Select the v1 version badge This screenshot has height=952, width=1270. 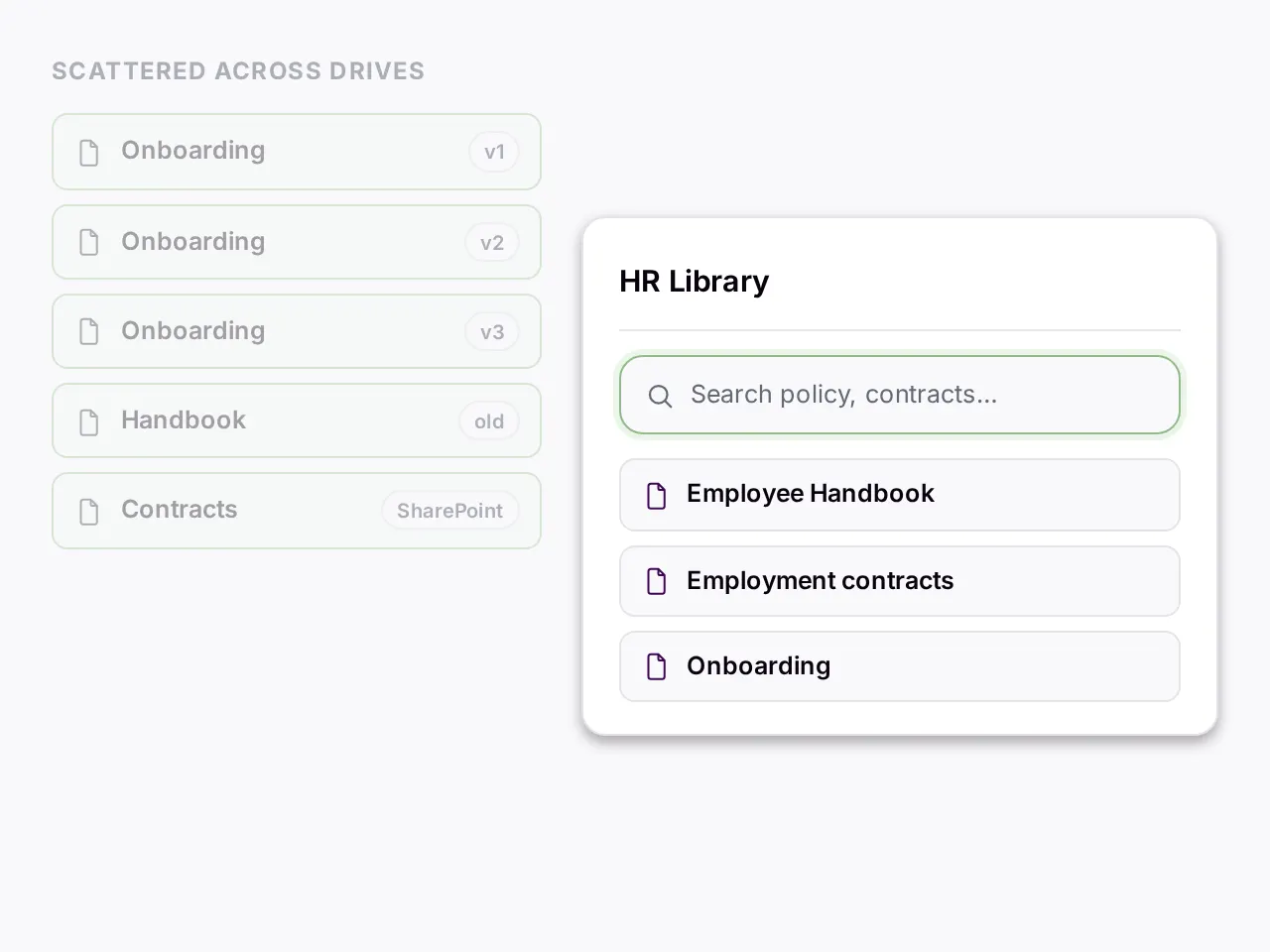pyautogui.click(x=494, y=153)
